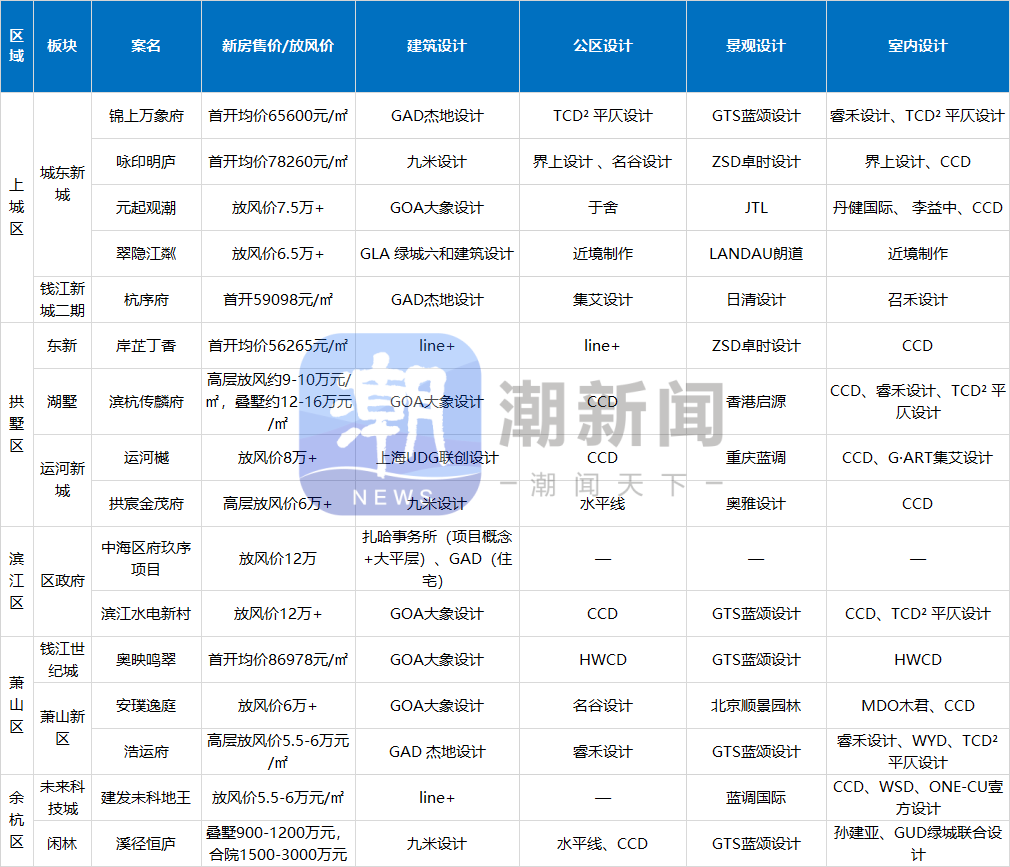Select the '浩运府' project cell
The width and height of the screenshot is (1010, 867).
(x=146, y=752)
